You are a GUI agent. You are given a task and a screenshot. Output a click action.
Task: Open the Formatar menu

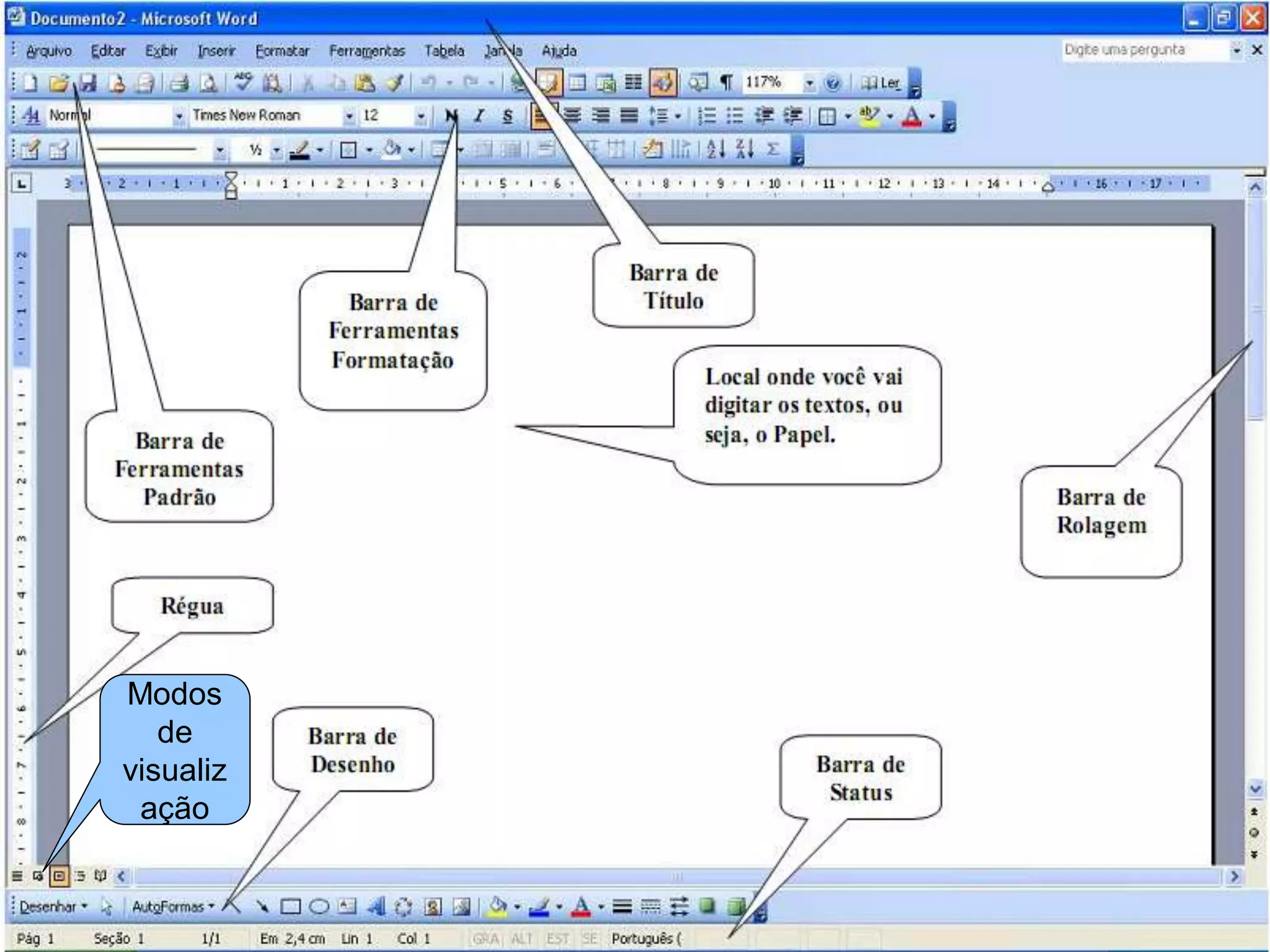(x=282, y=51)
